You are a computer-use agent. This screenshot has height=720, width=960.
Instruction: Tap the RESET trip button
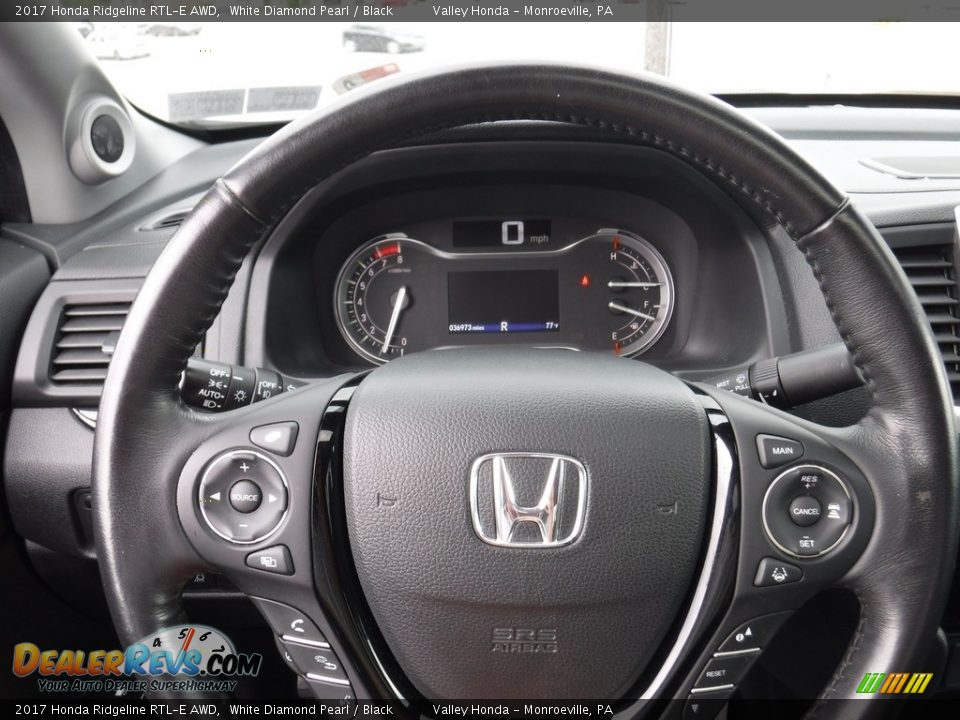[x=718, y=673]
